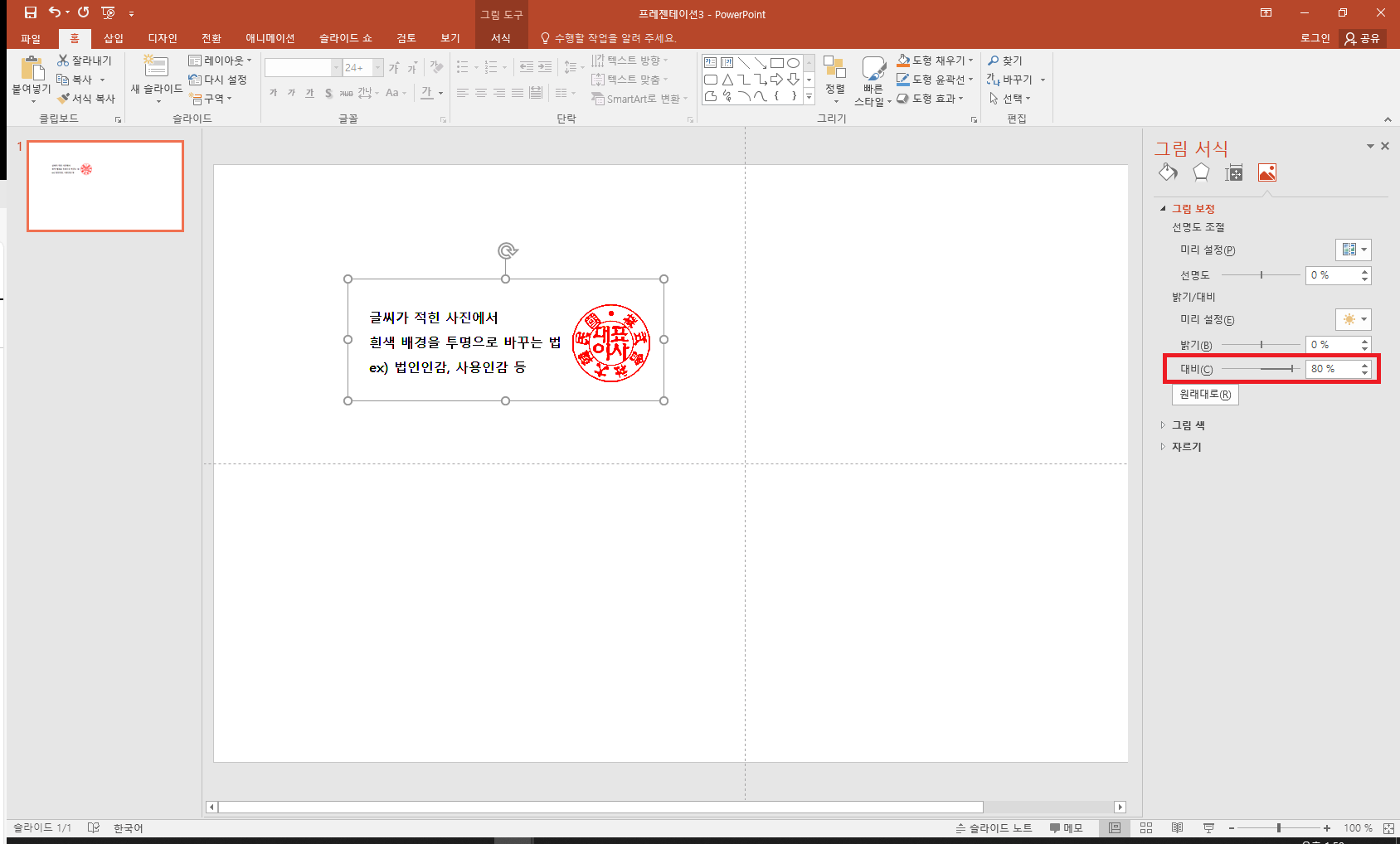This screenshot has width=1400, height=844.
Task: Toggle Bold formatting button
Action: [x=274, y=93]
